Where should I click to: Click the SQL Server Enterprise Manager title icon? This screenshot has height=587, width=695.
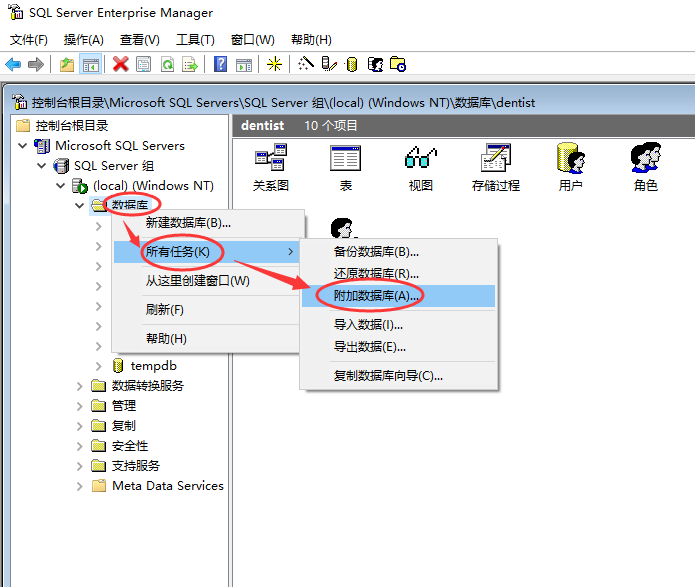click(x=16, y=12)
